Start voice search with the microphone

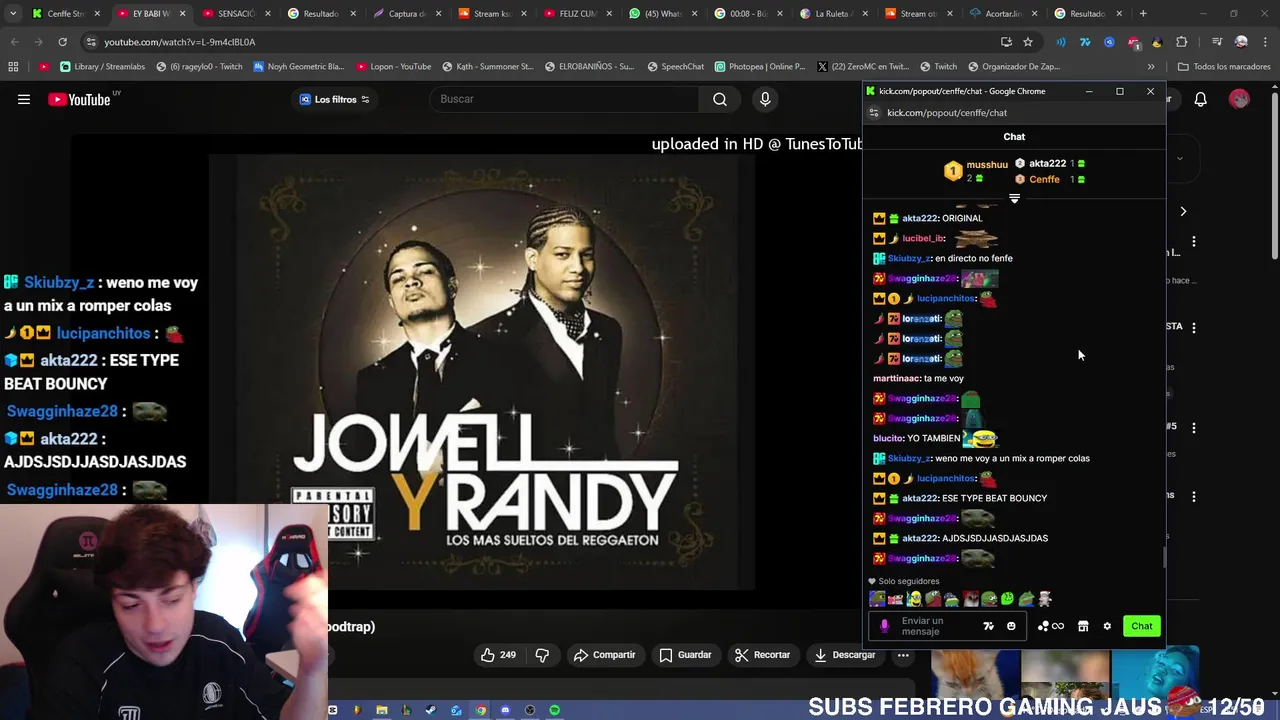tap(765, 99)
